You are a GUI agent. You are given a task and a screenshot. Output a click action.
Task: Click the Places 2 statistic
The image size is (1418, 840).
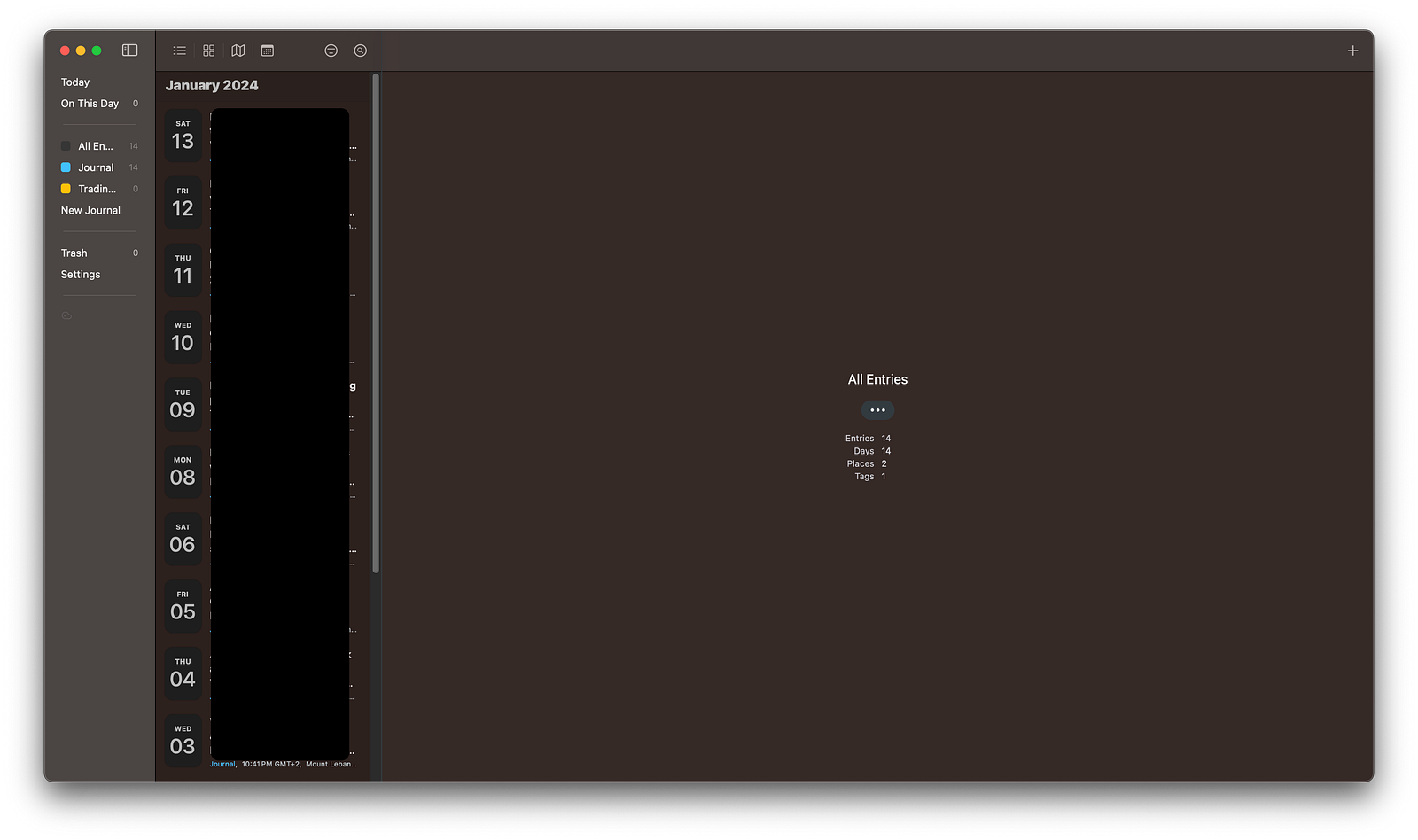pos(867,463)
